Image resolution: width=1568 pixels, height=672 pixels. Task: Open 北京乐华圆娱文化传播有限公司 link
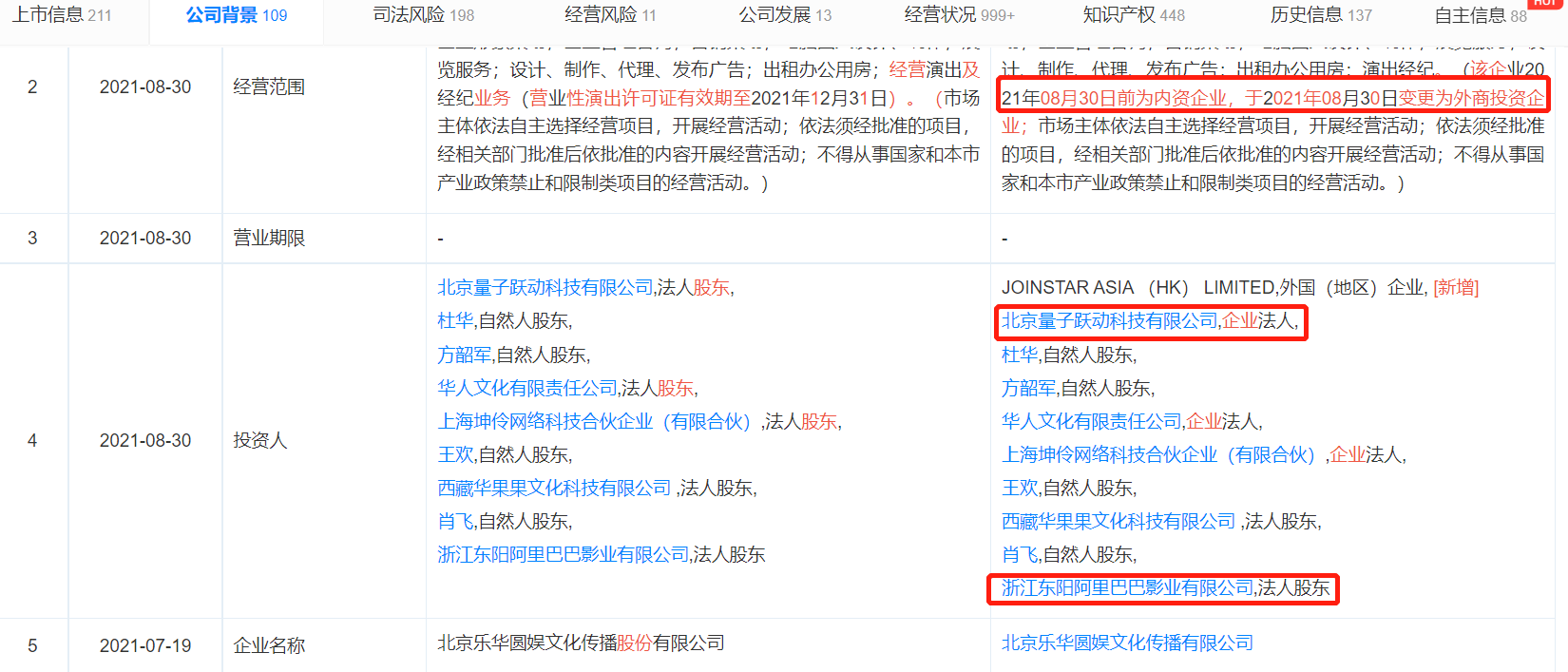click(x=1127, y=643)
